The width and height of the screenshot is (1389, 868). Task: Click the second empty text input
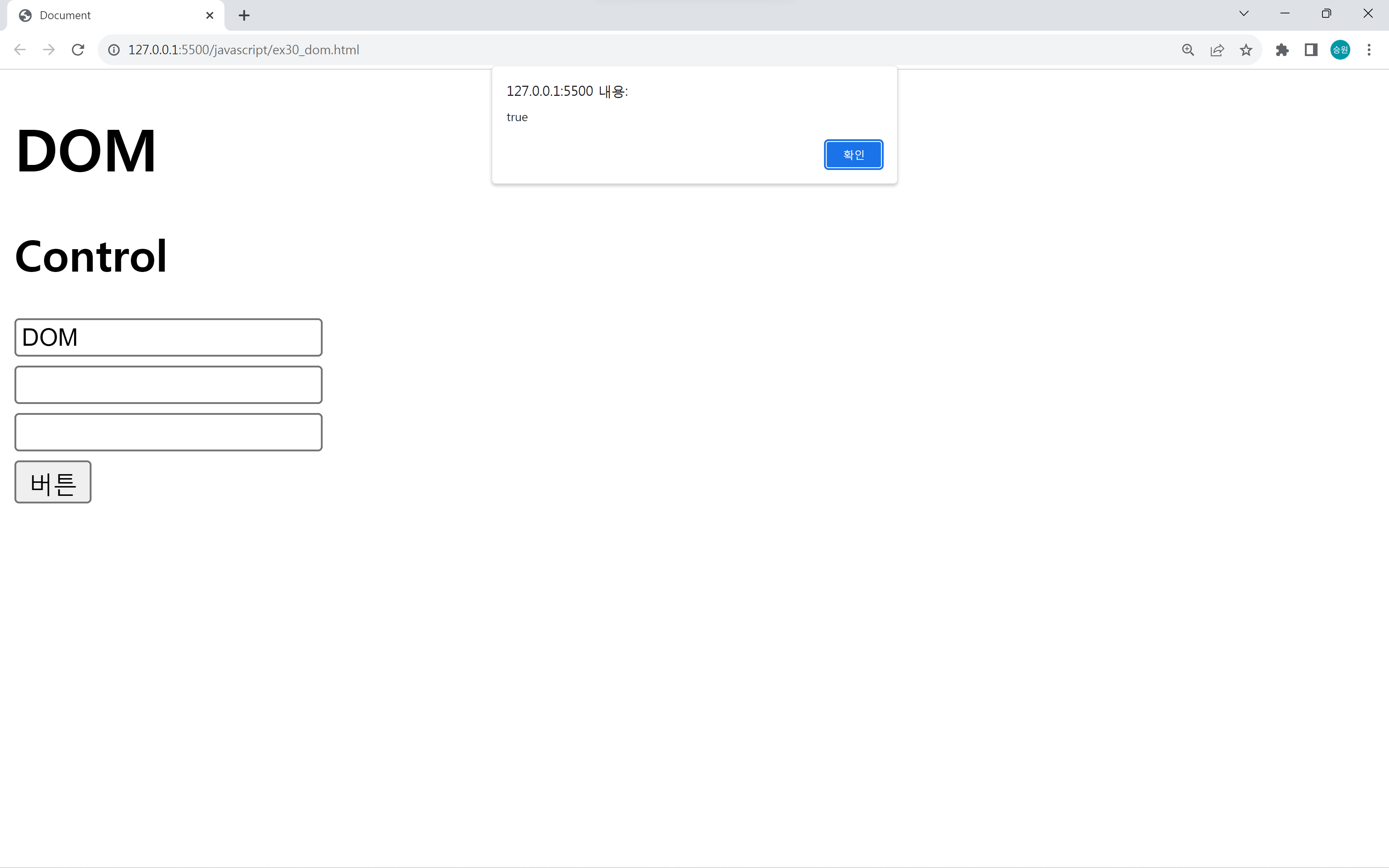click(168, 432)
